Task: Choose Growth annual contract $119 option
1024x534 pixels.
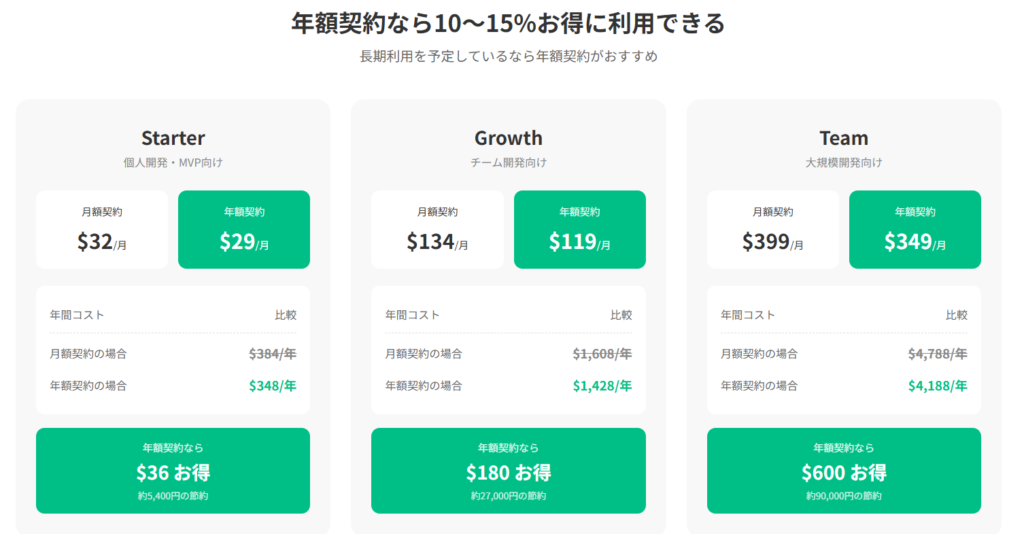Action: pyautogui.click(x=579, y=230)
